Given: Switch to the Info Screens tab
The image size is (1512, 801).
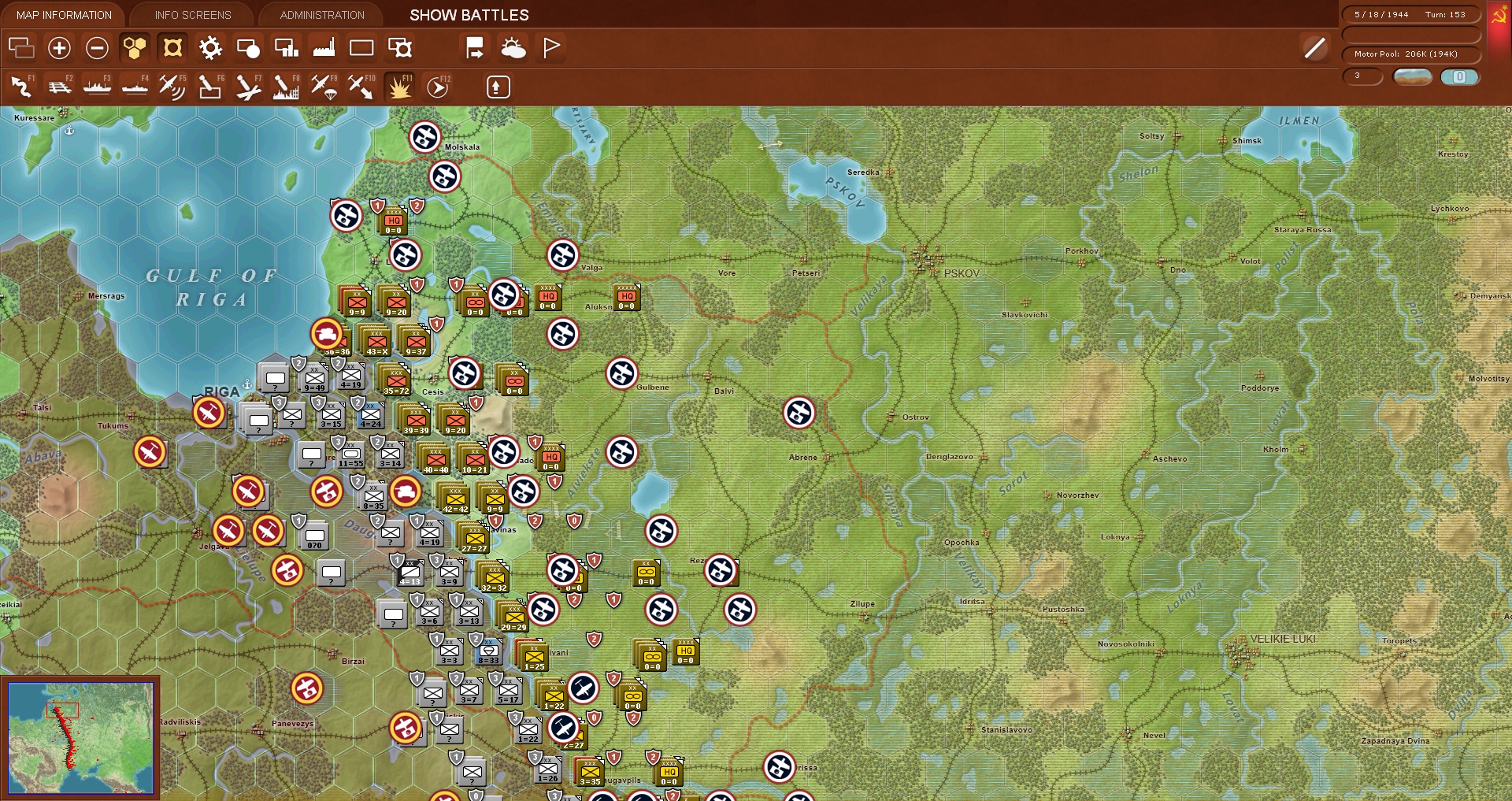Looking at the screenshot, I should [193, 15].
